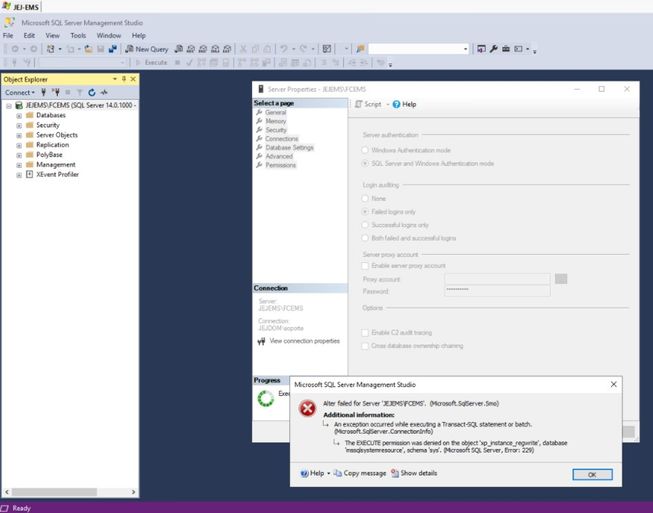This screenshot has height=513, width=653.
Task: Click the XMLA Query toolbar icon
Action: (x=214, y=49)
